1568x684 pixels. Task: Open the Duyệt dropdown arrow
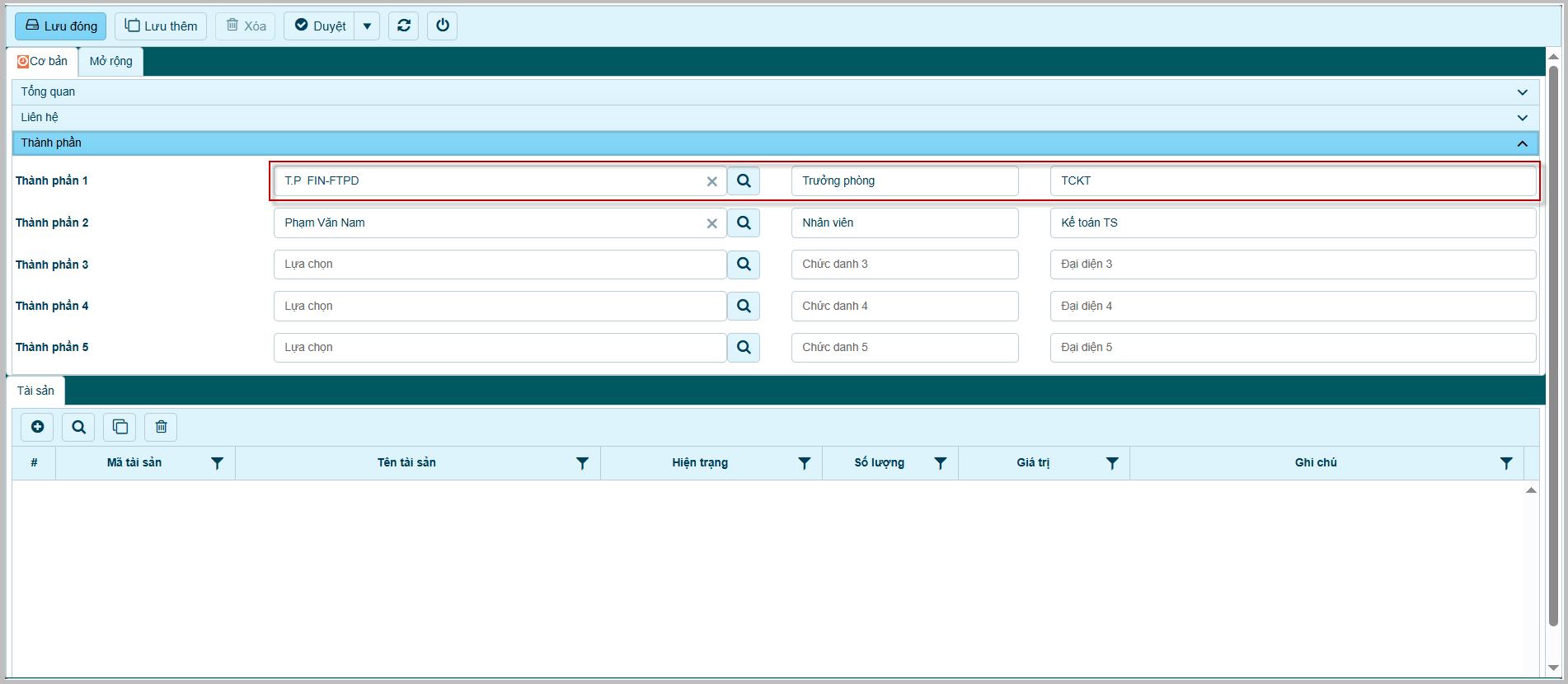[x=367, y=26]
